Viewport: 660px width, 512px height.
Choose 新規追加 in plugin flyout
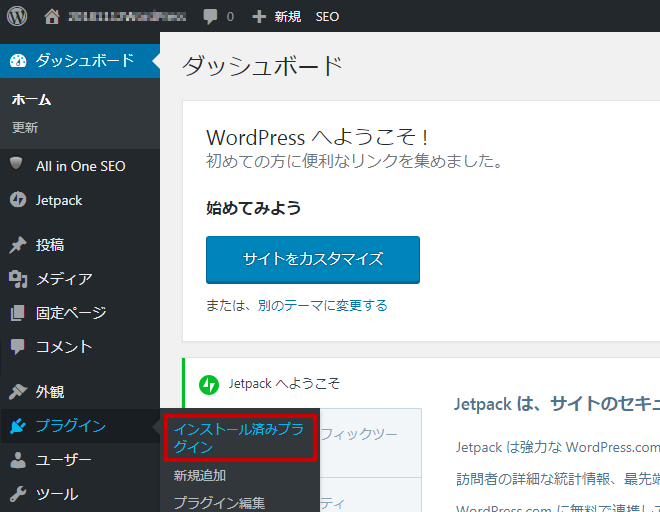pyautogui.click(x=200, y=475)
